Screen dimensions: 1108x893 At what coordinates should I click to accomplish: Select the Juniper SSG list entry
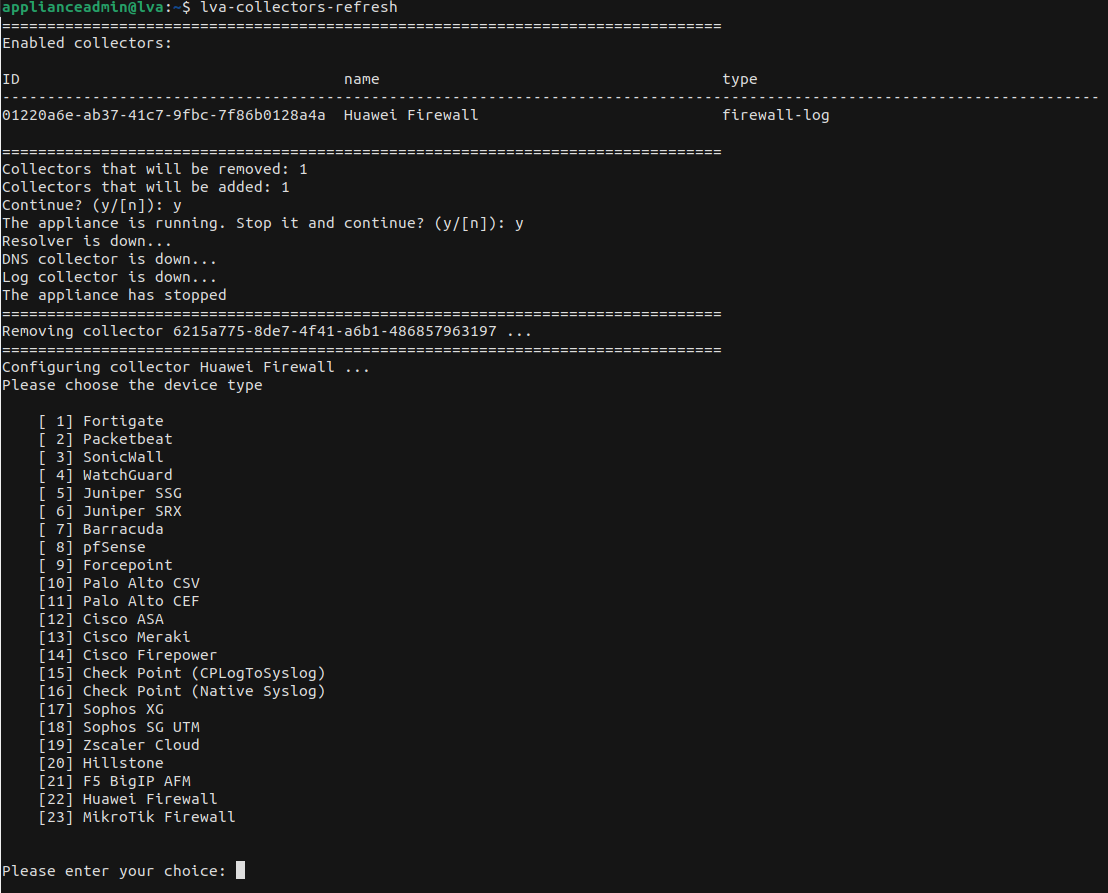click(x=132, y=493)
